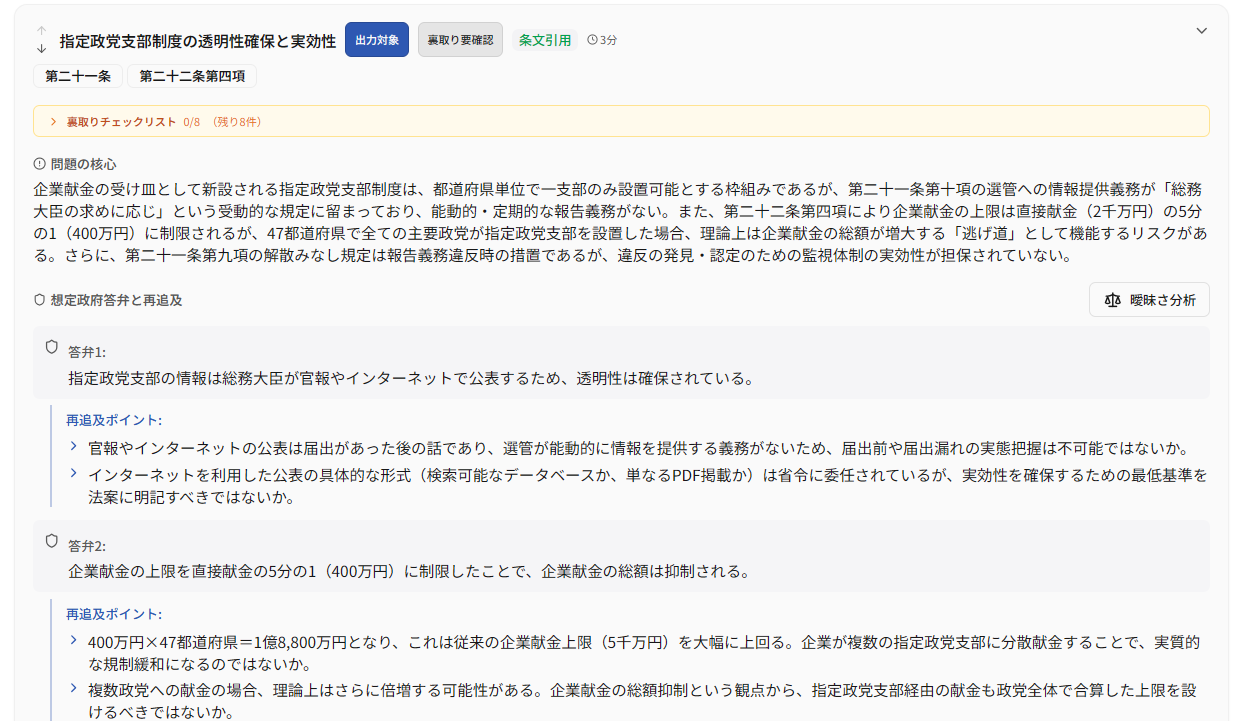
Task: Toggle the 裏取り要確認 button
Action: tap(460, 40)
